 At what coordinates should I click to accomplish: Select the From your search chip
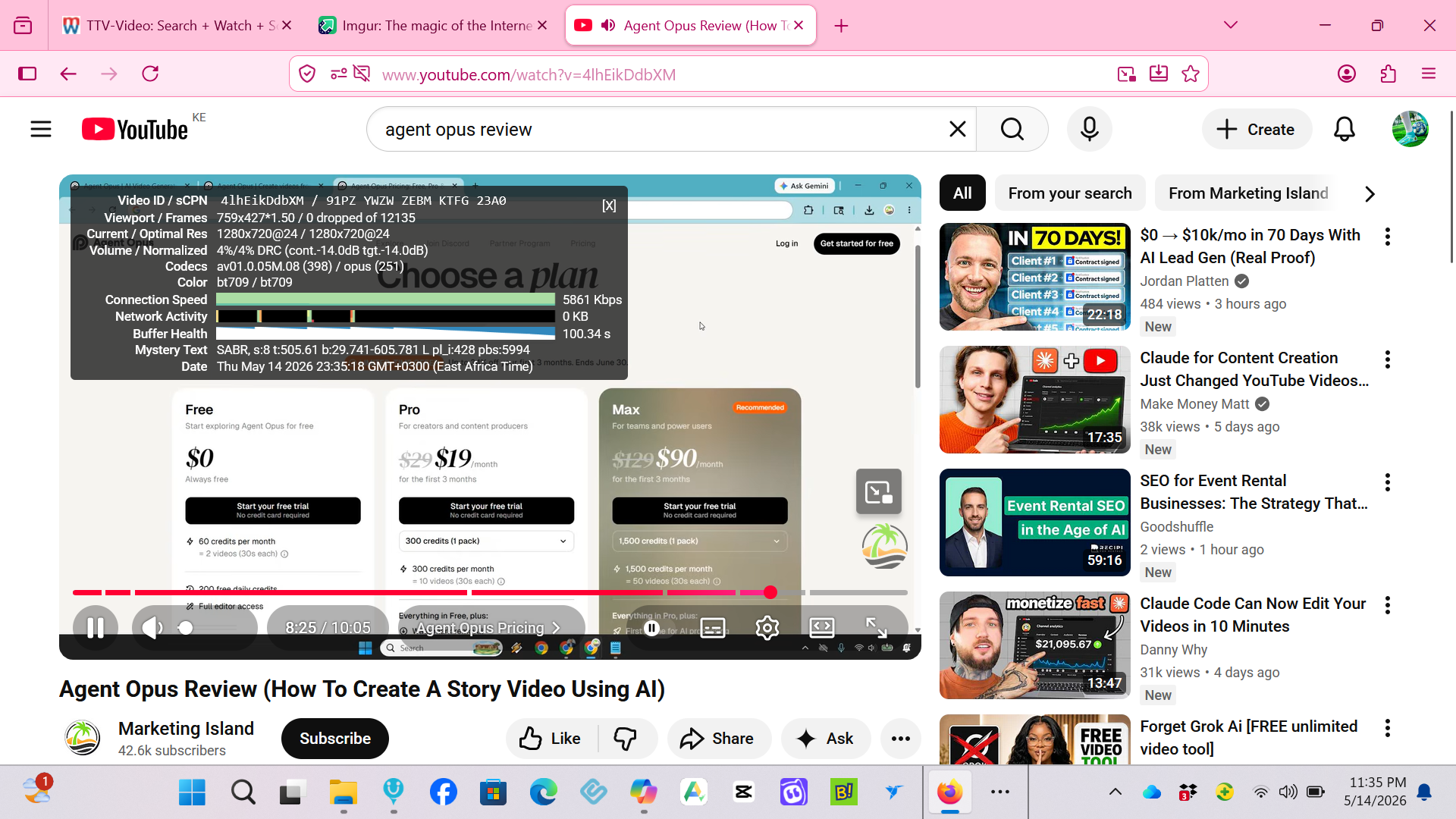pyautogui.click(x=1070, y=193)
